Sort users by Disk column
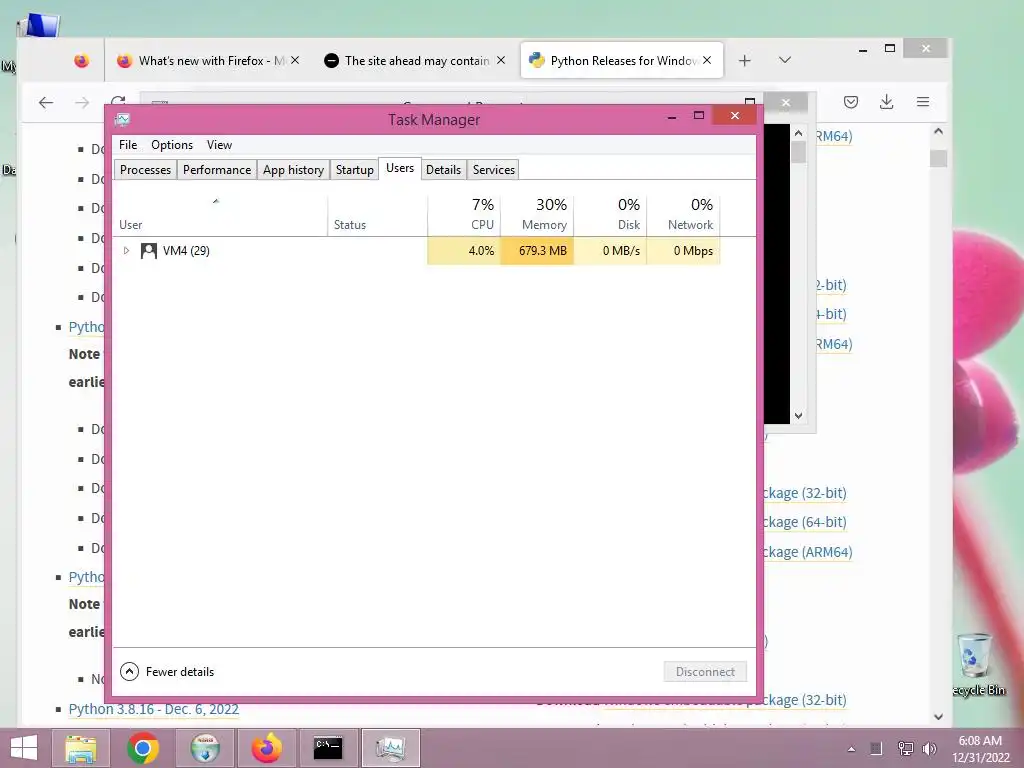1024x768 pixels. click(610, 215)
